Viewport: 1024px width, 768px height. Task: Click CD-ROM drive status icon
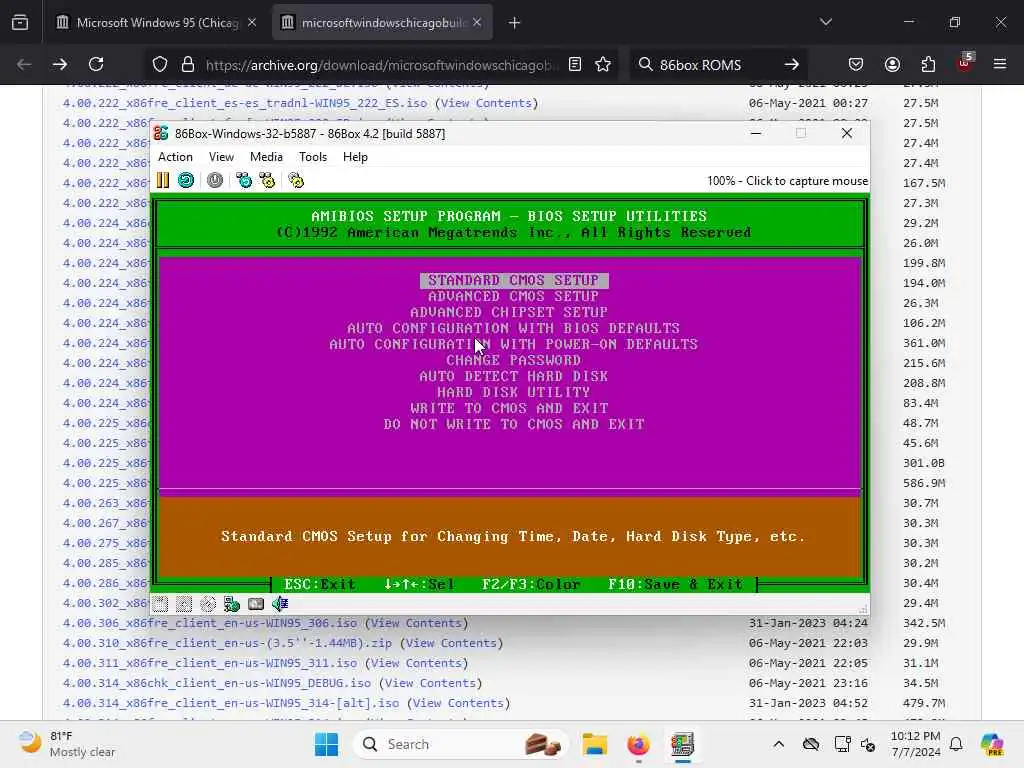(208, 604)
